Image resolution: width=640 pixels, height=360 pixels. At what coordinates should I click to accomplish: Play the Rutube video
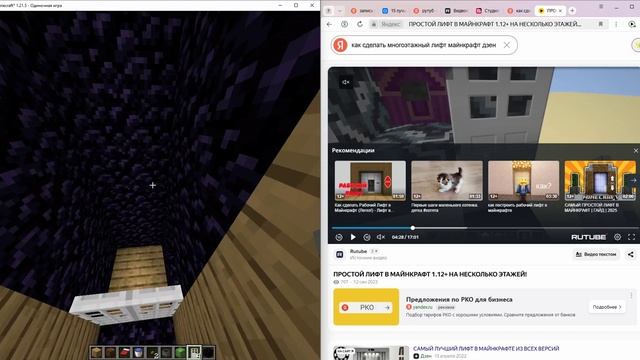(x=353, y=237)
